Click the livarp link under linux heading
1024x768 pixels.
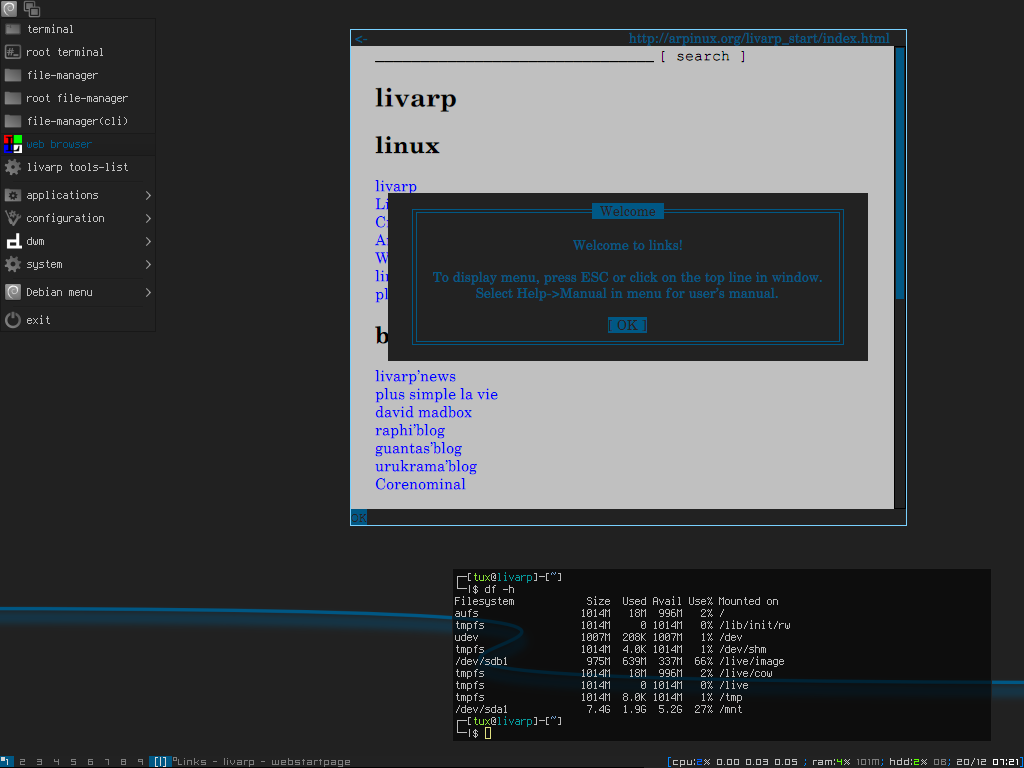396,186
